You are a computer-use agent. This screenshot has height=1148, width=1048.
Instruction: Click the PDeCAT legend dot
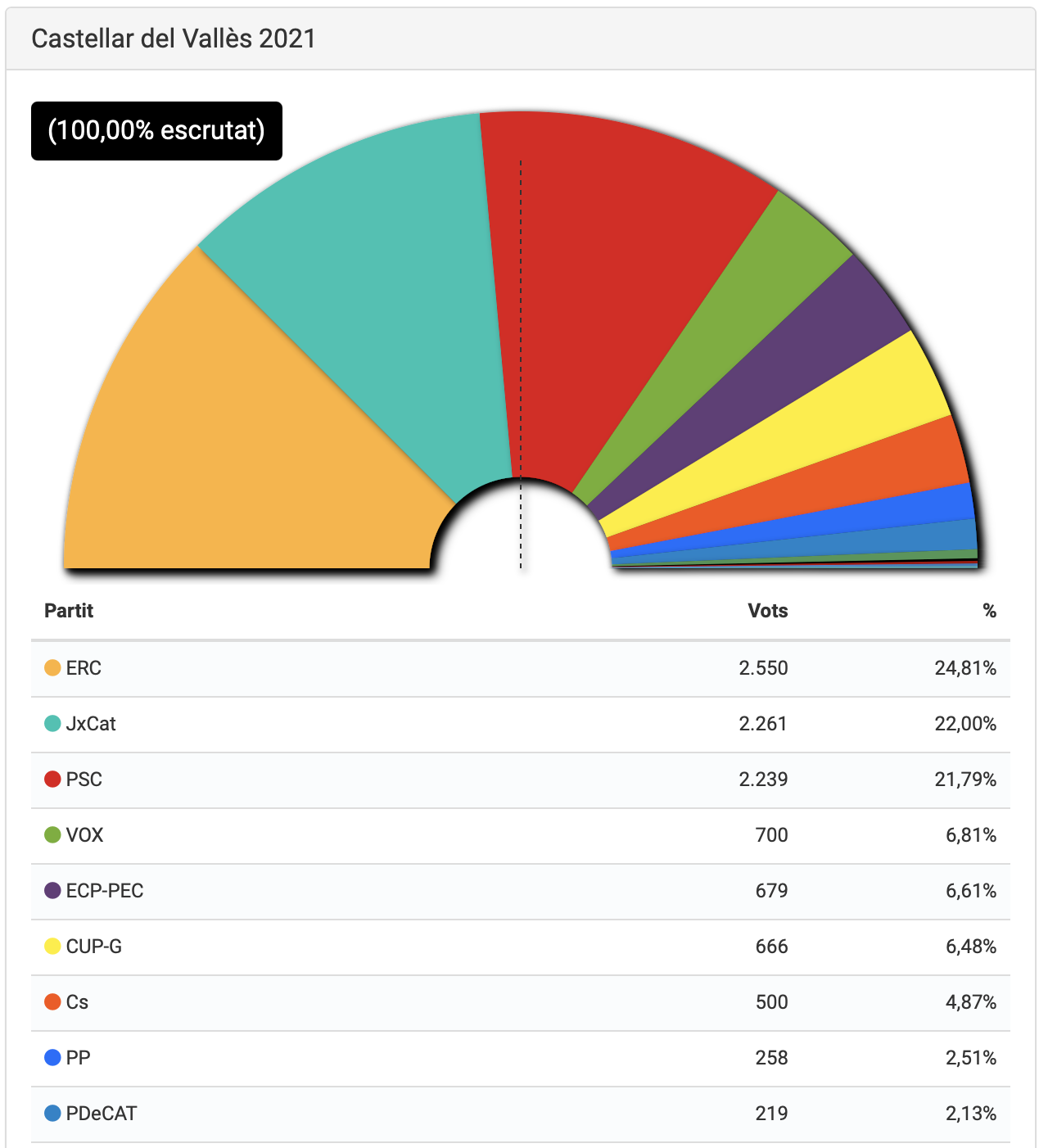52,1114
